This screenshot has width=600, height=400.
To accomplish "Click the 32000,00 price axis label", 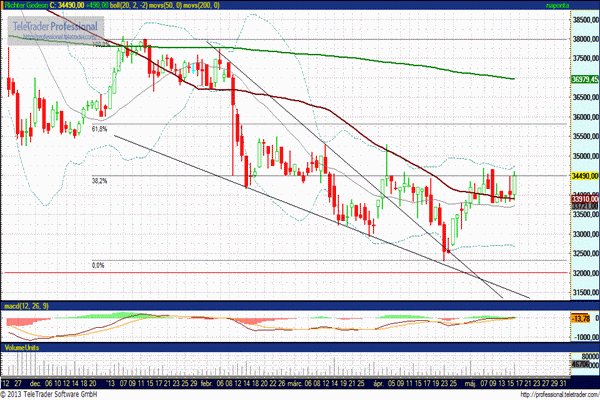I will coord(586,273).
